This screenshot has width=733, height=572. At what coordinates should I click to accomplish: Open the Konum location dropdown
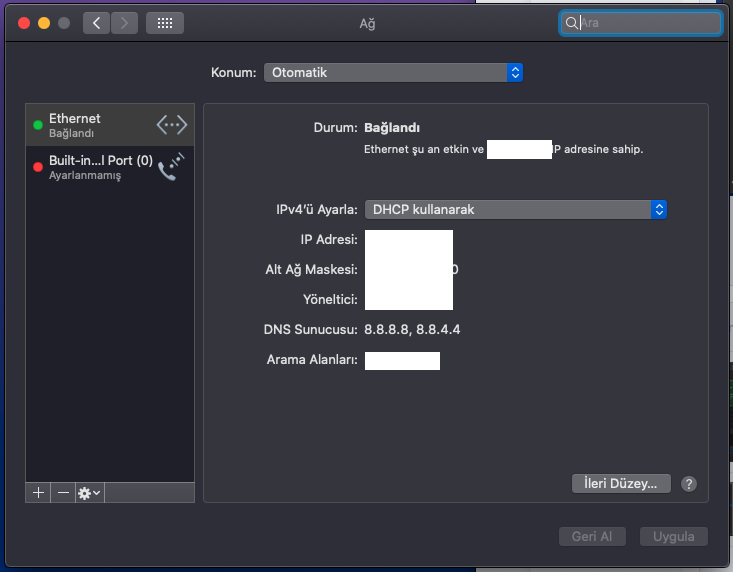coord(393,72)
